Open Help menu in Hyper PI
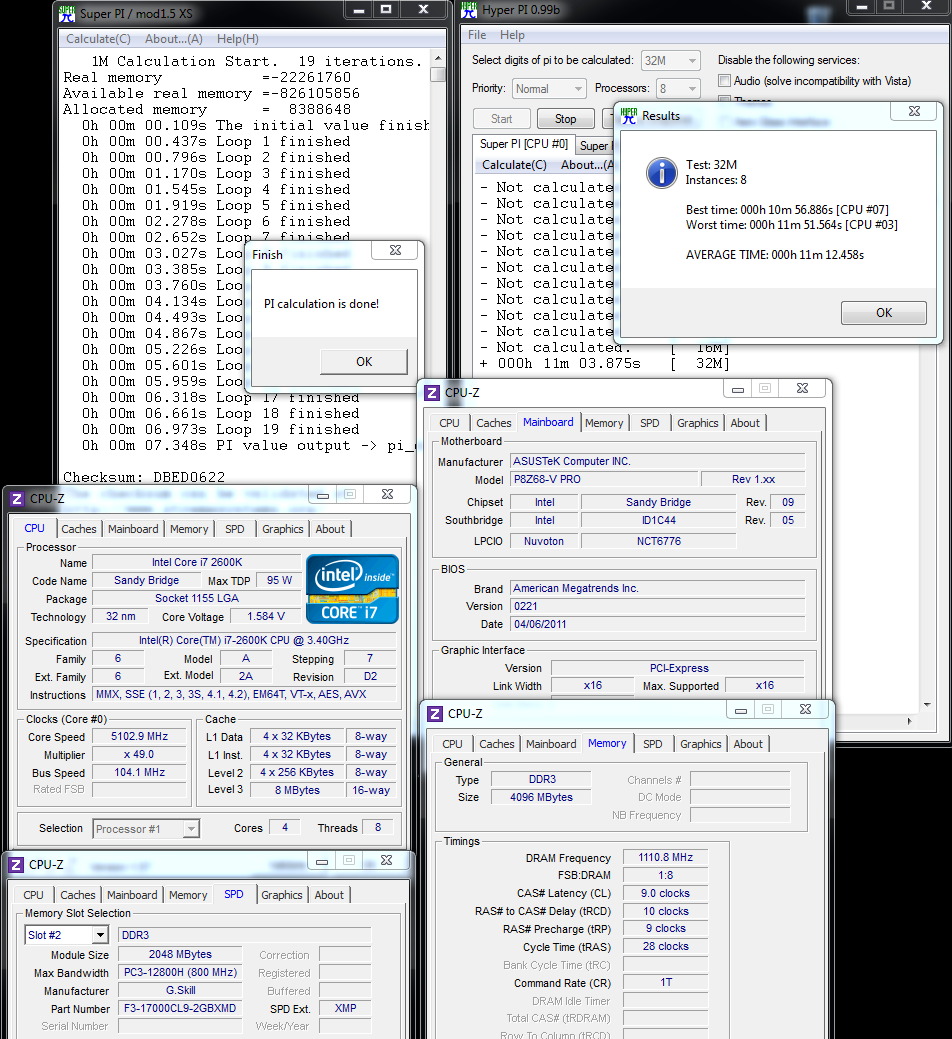 512,35
